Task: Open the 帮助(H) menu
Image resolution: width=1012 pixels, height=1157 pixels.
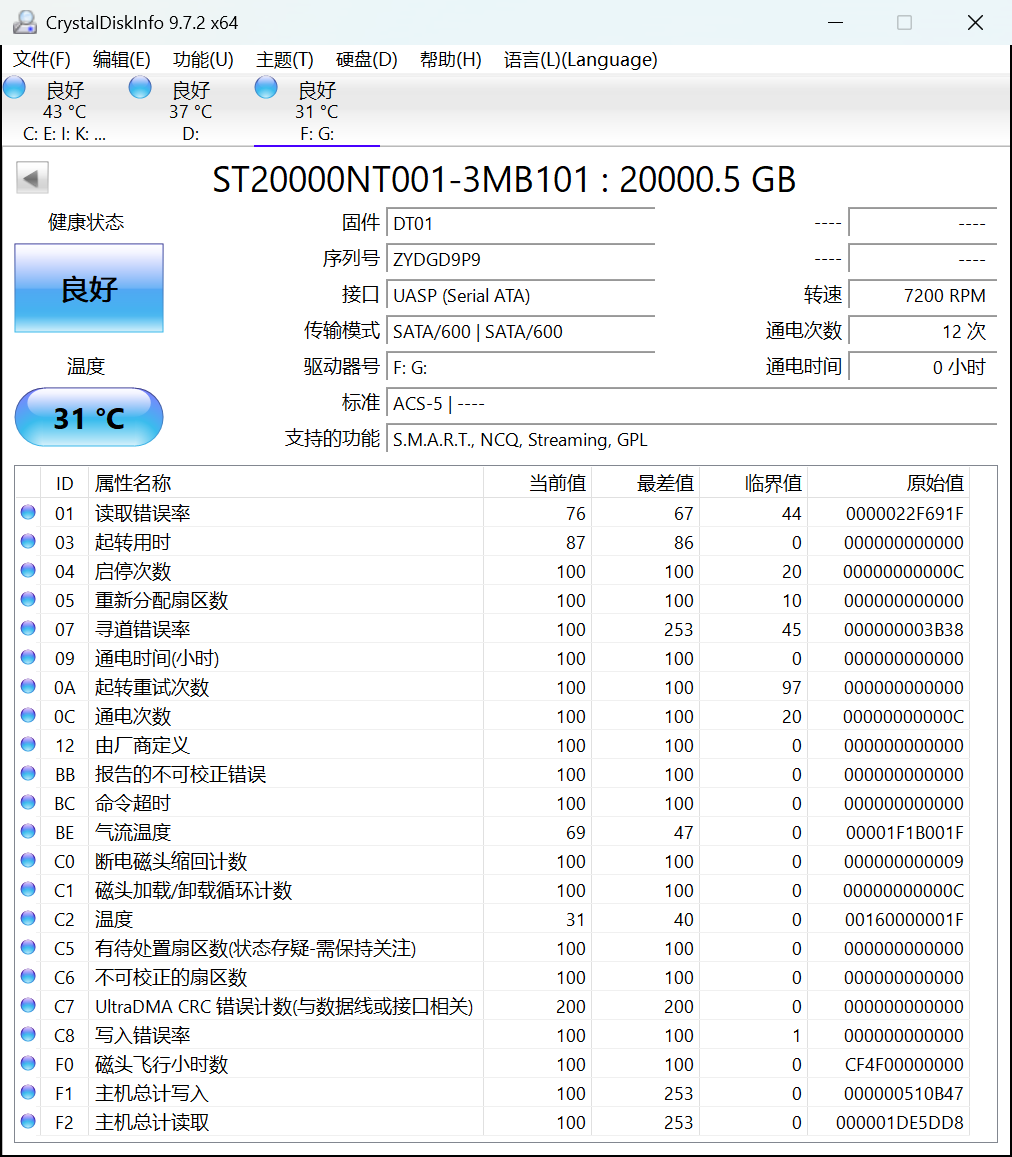Action: pyautogui.click(x=450, y=60)
